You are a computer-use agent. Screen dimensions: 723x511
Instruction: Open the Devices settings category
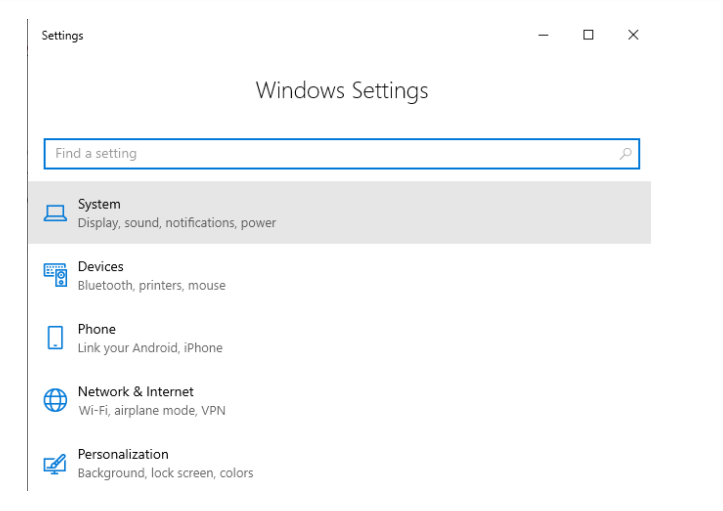(340, 275)
